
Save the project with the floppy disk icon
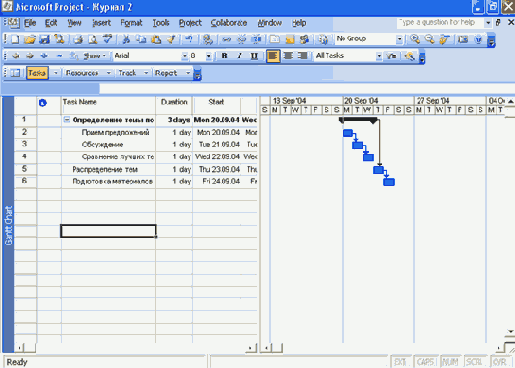(44, 39)
